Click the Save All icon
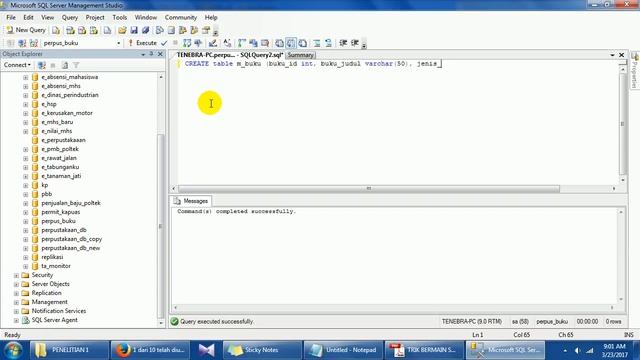The width and height of the screenshot is (640, 360). pos(145,30)
